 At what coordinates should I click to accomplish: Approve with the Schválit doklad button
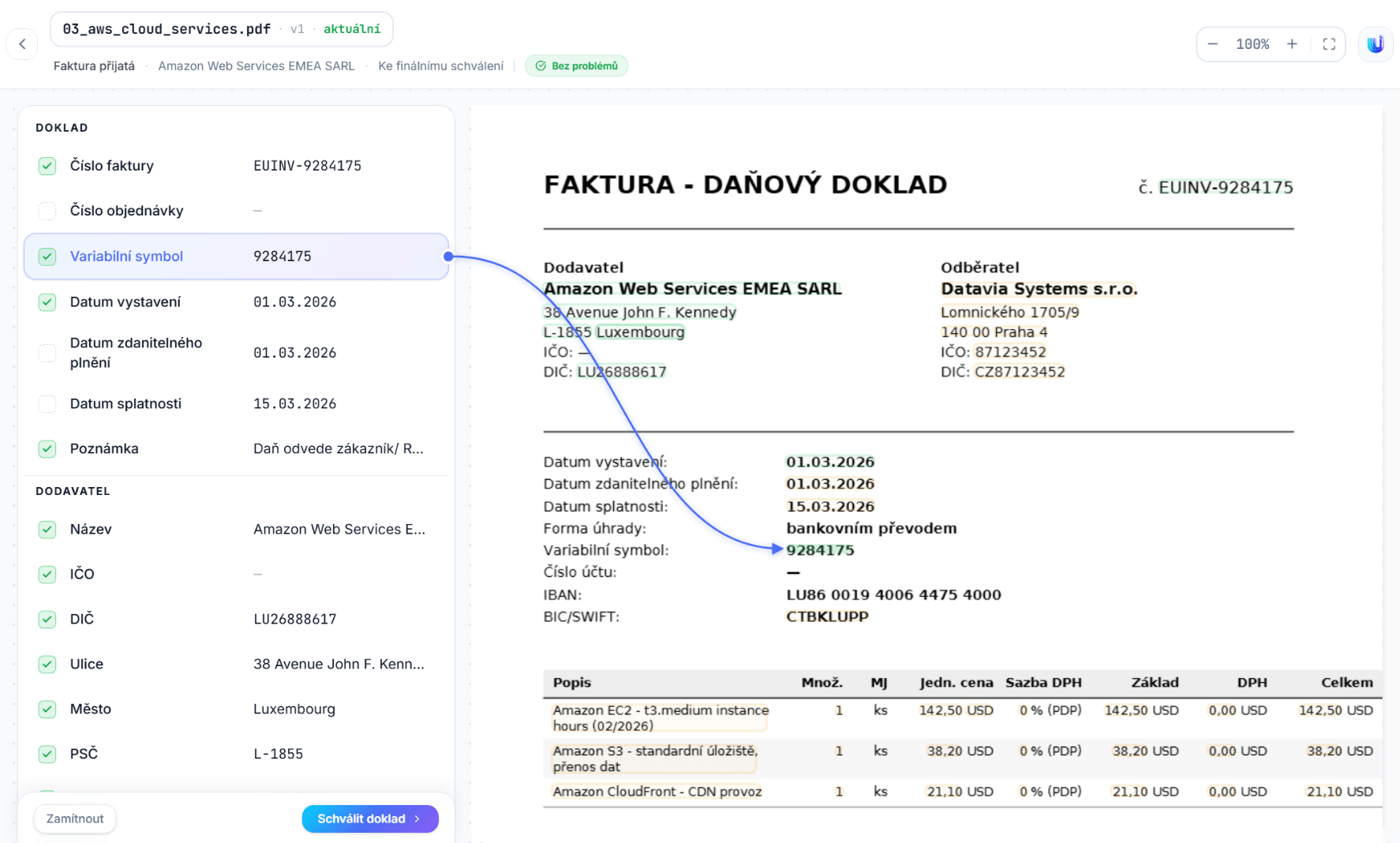coord(370,819)
